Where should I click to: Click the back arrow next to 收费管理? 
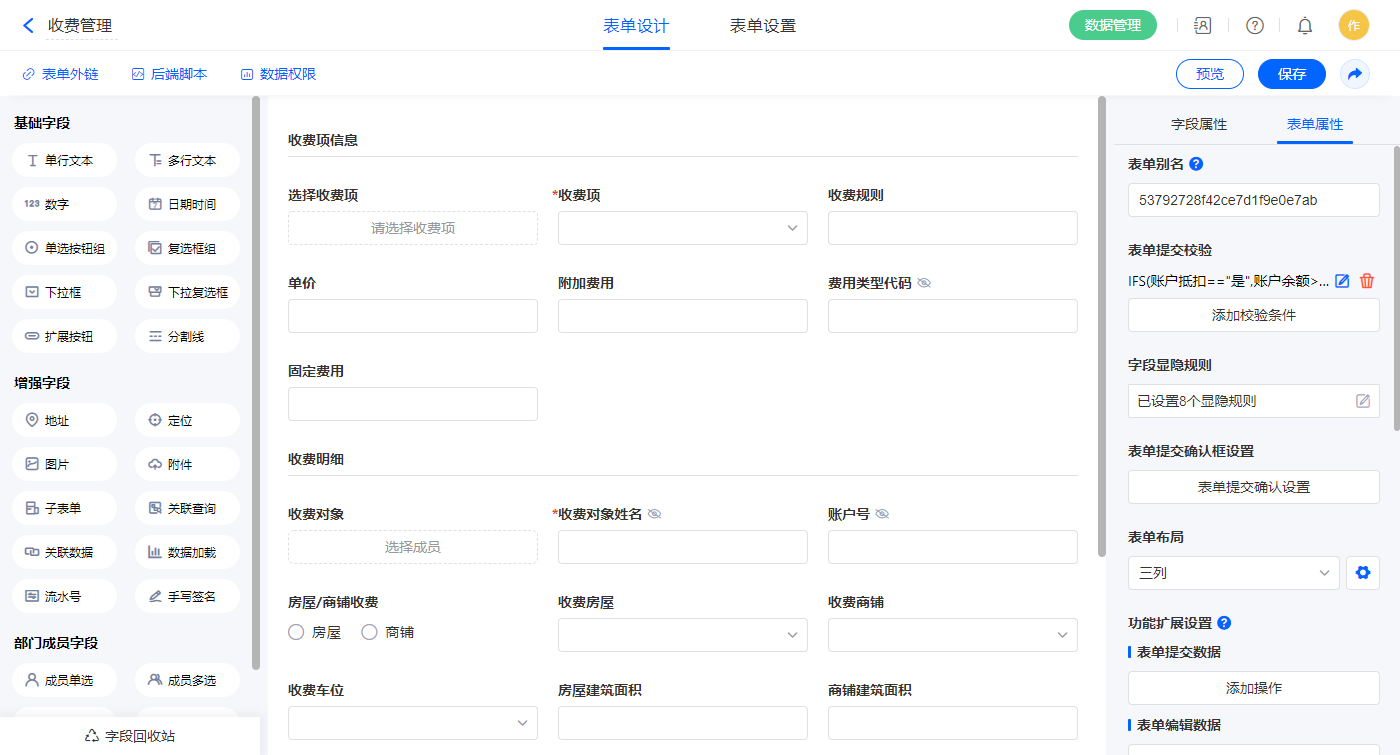pyautogui.click(x=28, y=26)
